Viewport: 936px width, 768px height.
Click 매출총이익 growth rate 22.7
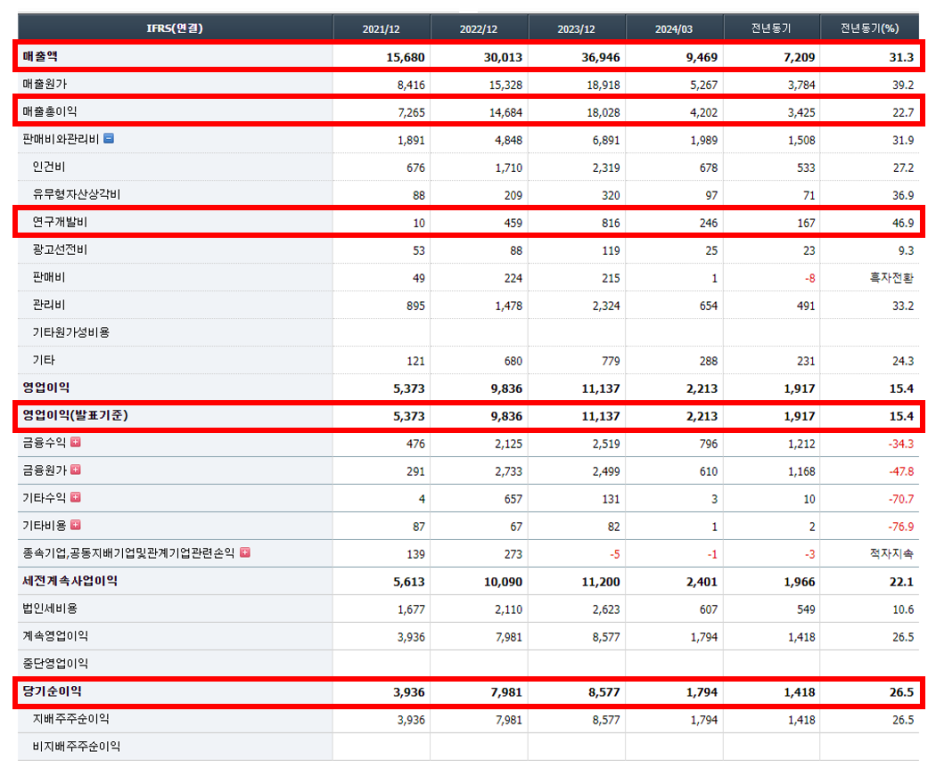point(903,112)
